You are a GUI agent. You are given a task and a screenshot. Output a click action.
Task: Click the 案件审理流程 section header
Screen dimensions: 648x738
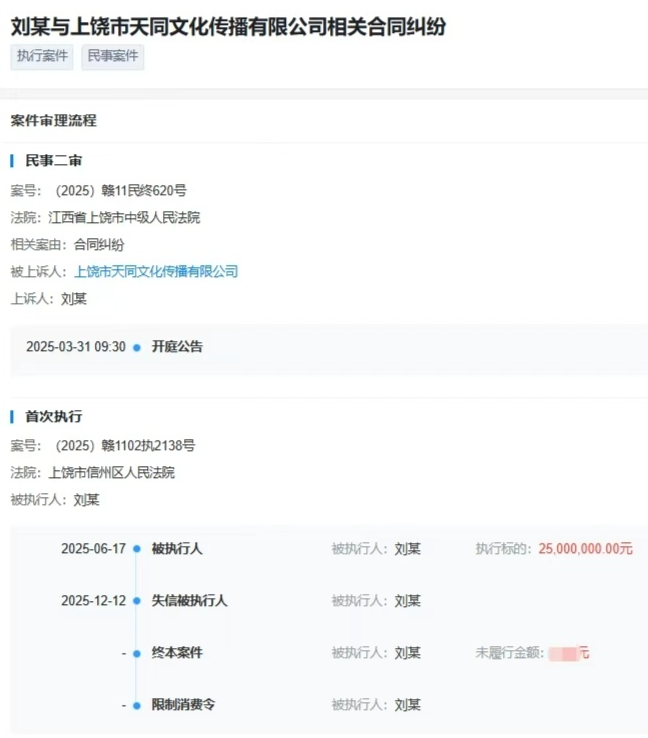(x=53, y=121)
